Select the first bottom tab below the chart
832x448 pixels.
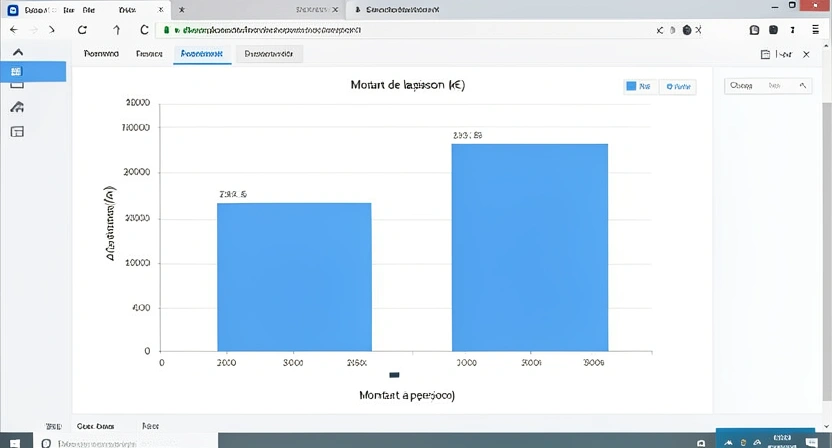coord(53,426)
